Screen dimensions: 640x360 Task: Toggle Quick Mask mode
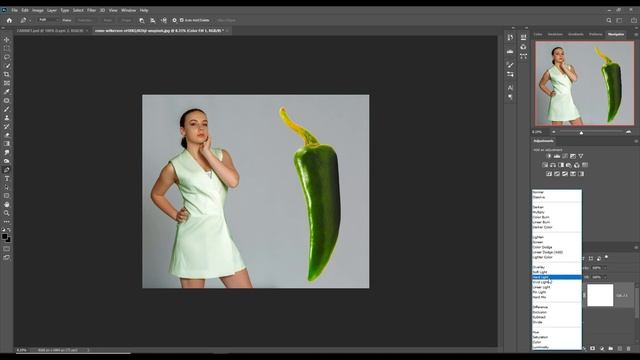7,249
